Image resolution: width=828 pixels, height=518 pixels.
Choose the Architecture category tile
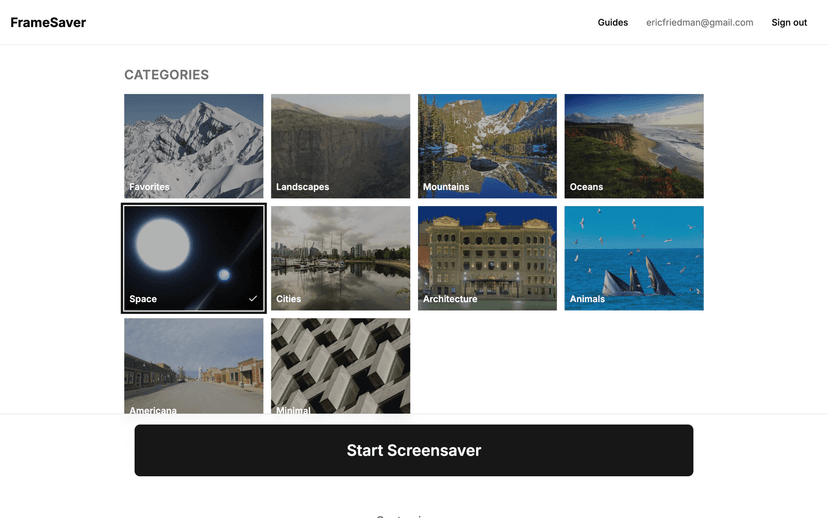coord(487,258)
